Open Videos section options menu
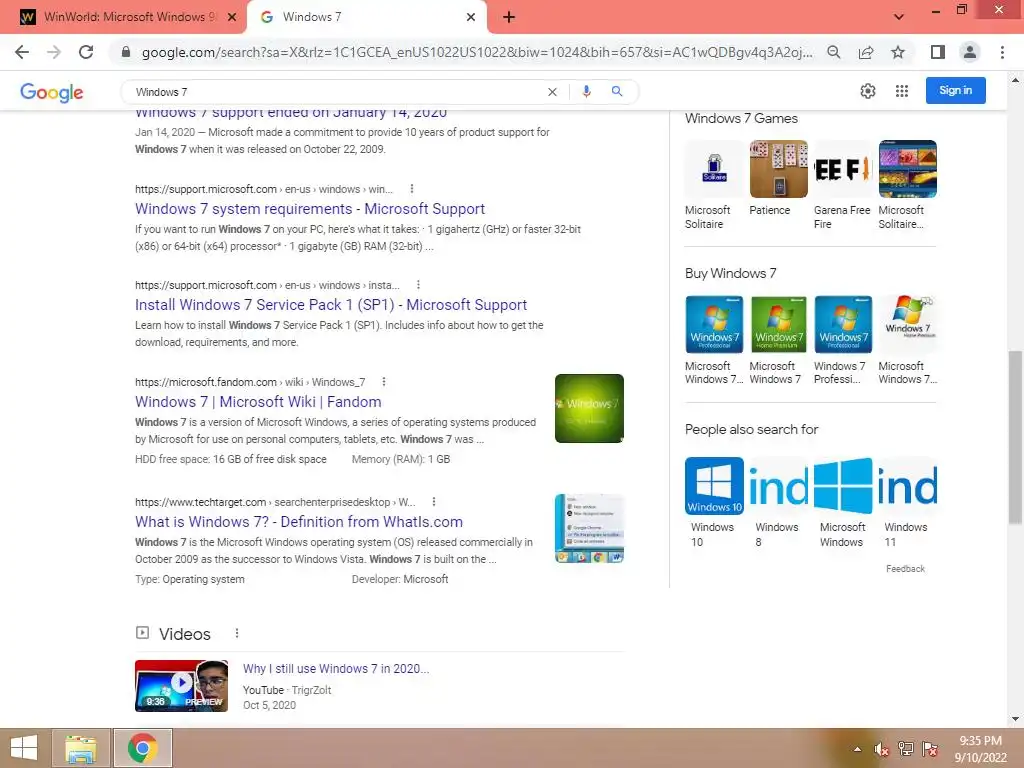 (x=236, y=633)
